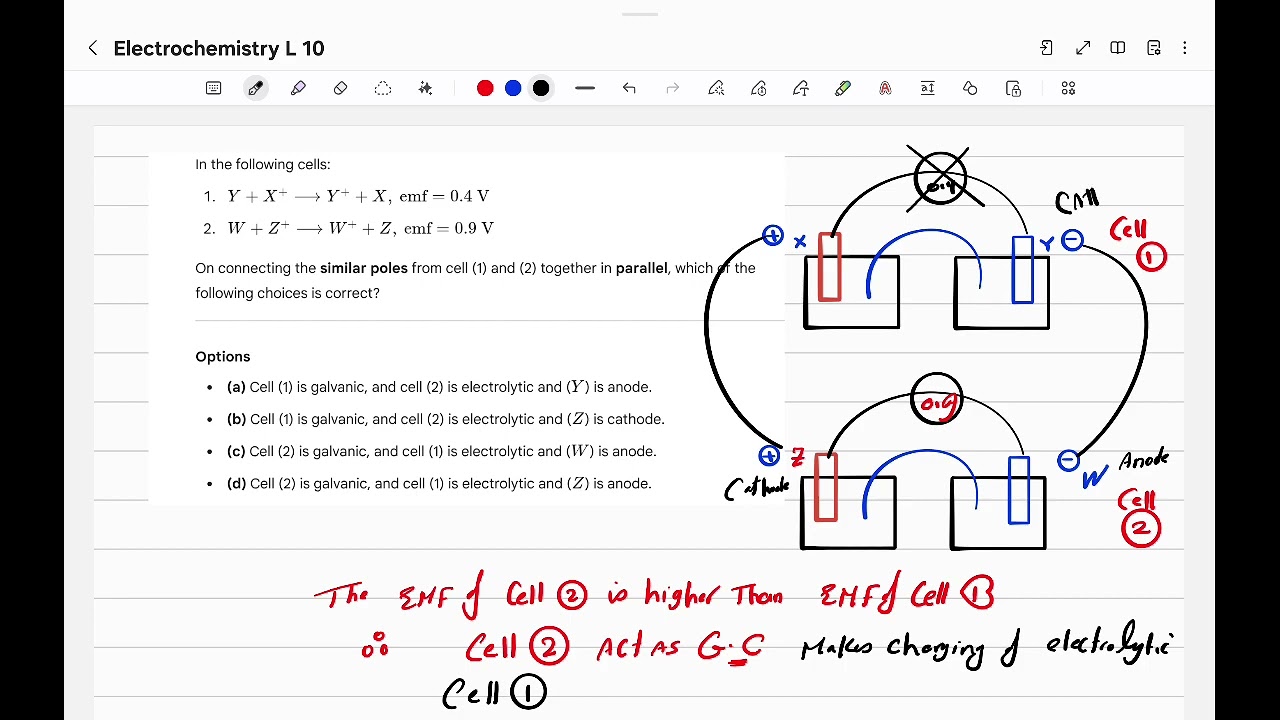Open the four-square more tools grid

1068,89
